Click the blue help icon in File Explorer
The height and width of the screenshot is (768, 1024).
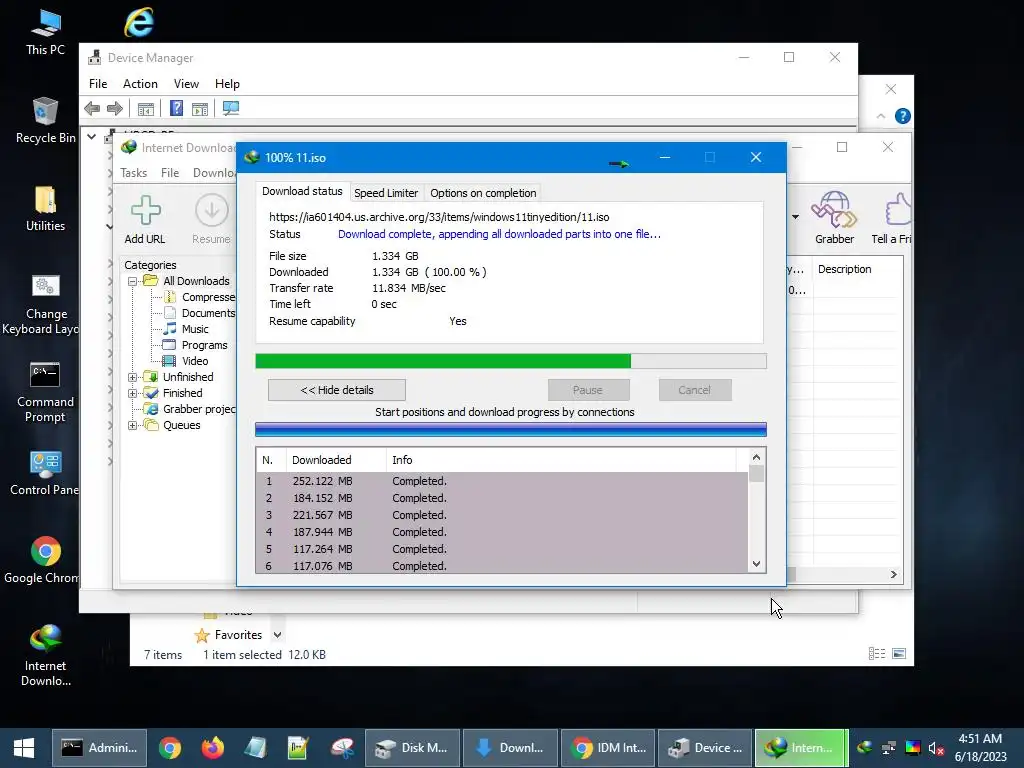coord(903,116)
